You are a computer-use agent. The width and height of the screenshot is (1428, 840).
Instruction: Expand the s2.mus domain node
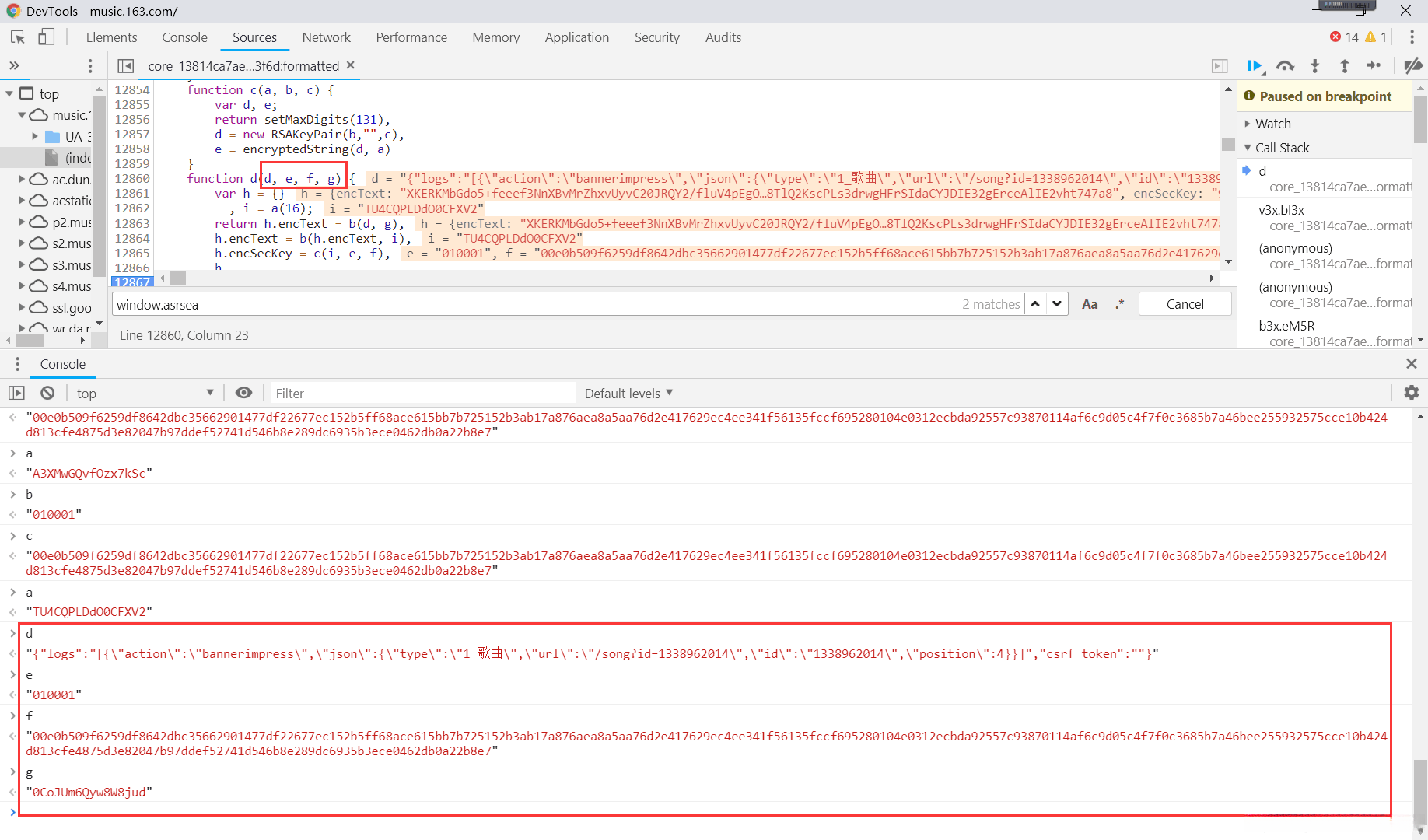click(23, 243)
